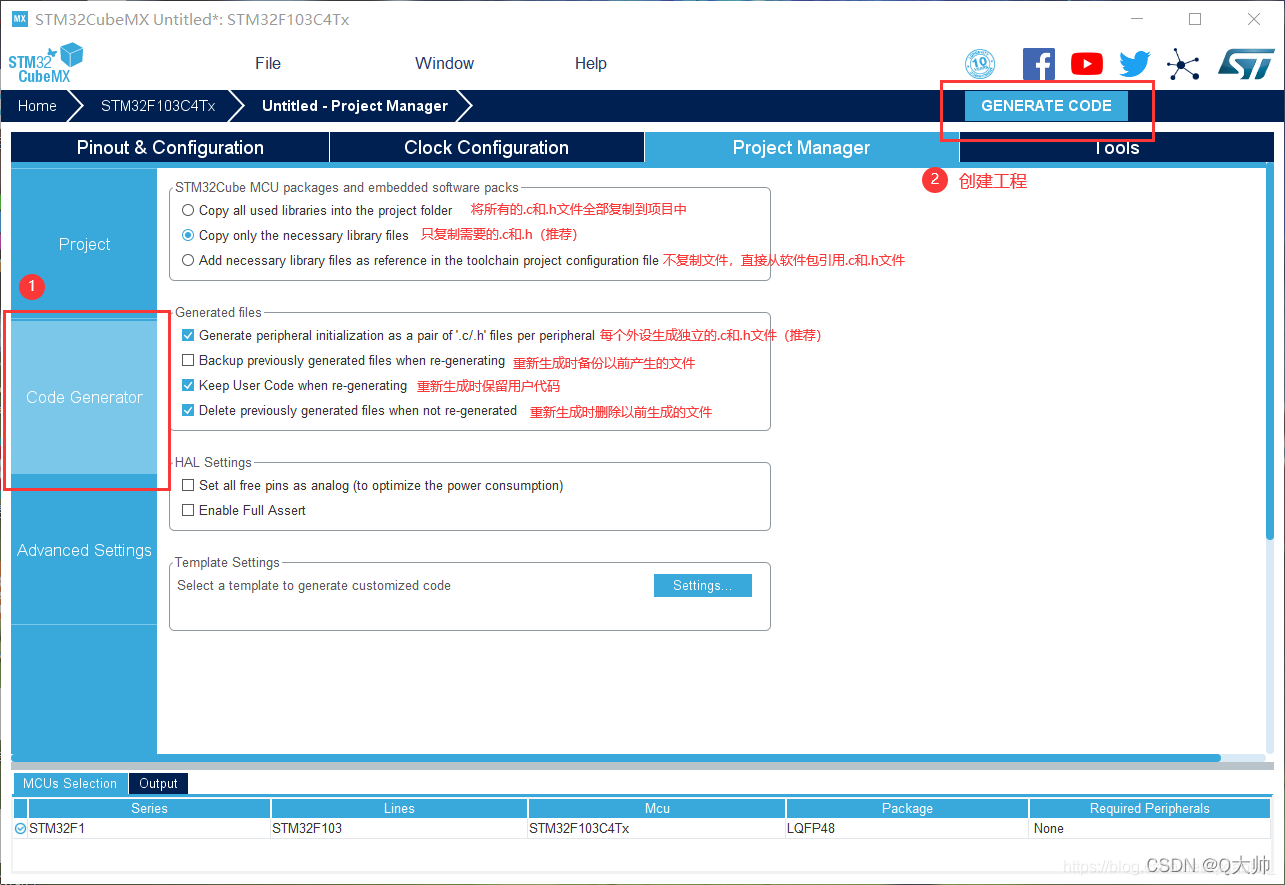Select Add necessary library files as reference
The height and width of the screenshot is (885, 1285).
(188, 260)
